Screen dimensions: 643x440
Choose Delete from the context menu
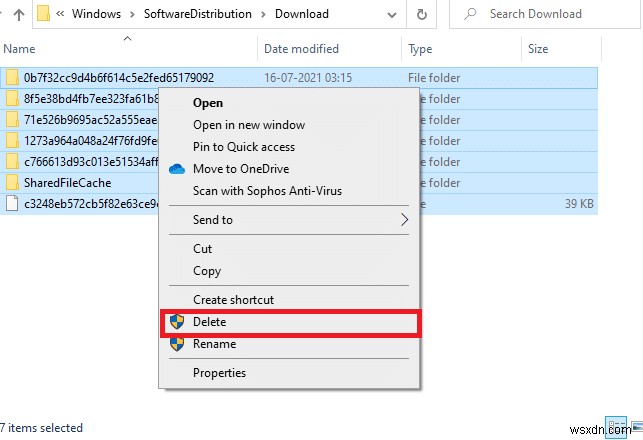tap(210, 322)
